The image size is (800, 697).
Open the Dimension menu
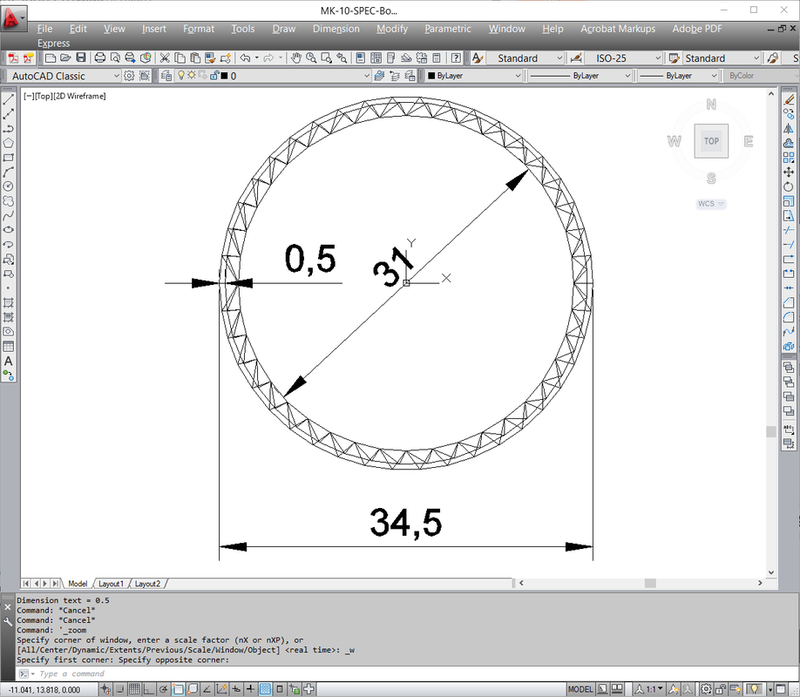pos(336,29)
